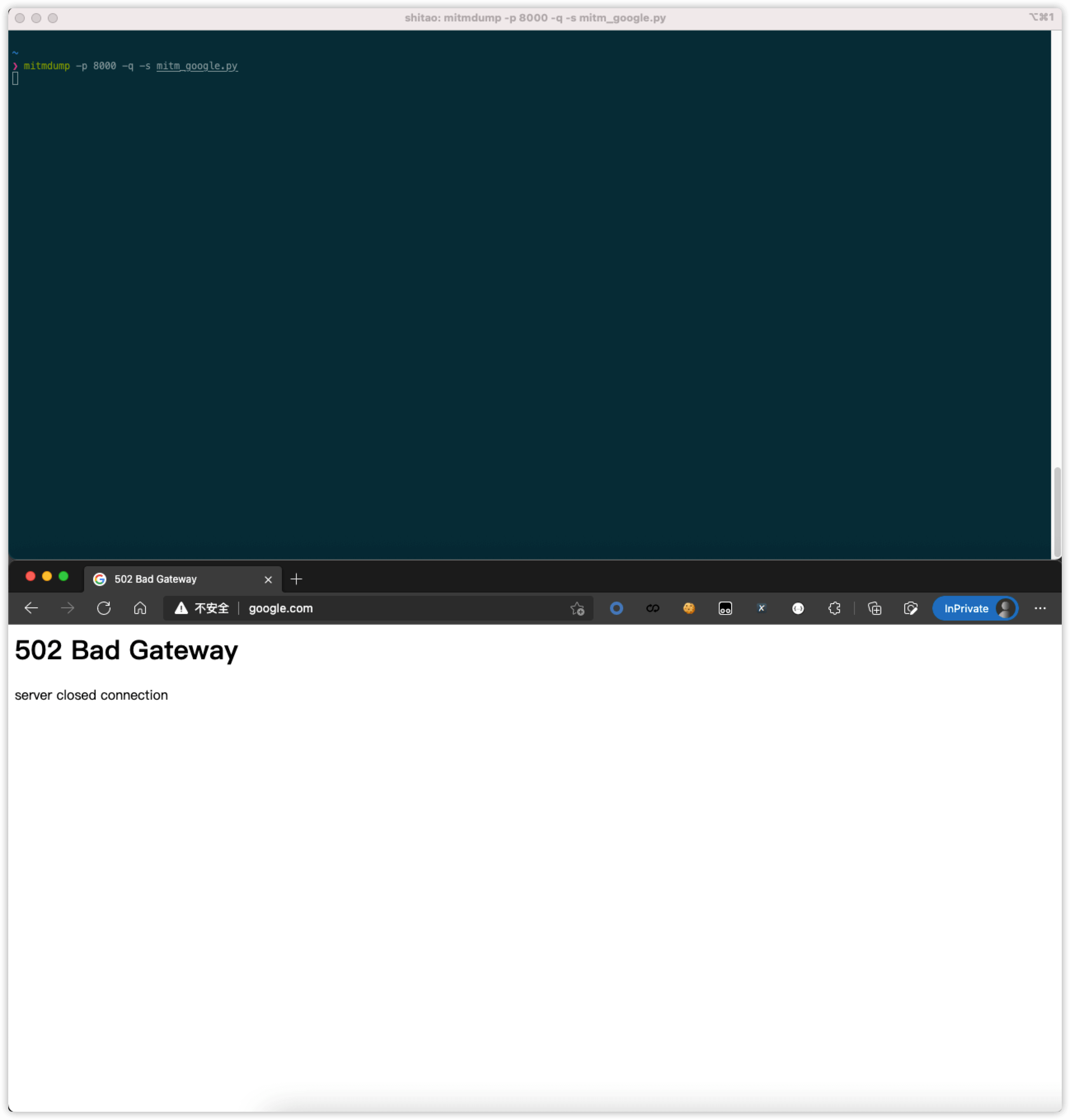This screenshot has width=1070, height=1120.
Task: Click the blue circle extension icon
Action: pos(616,609)
